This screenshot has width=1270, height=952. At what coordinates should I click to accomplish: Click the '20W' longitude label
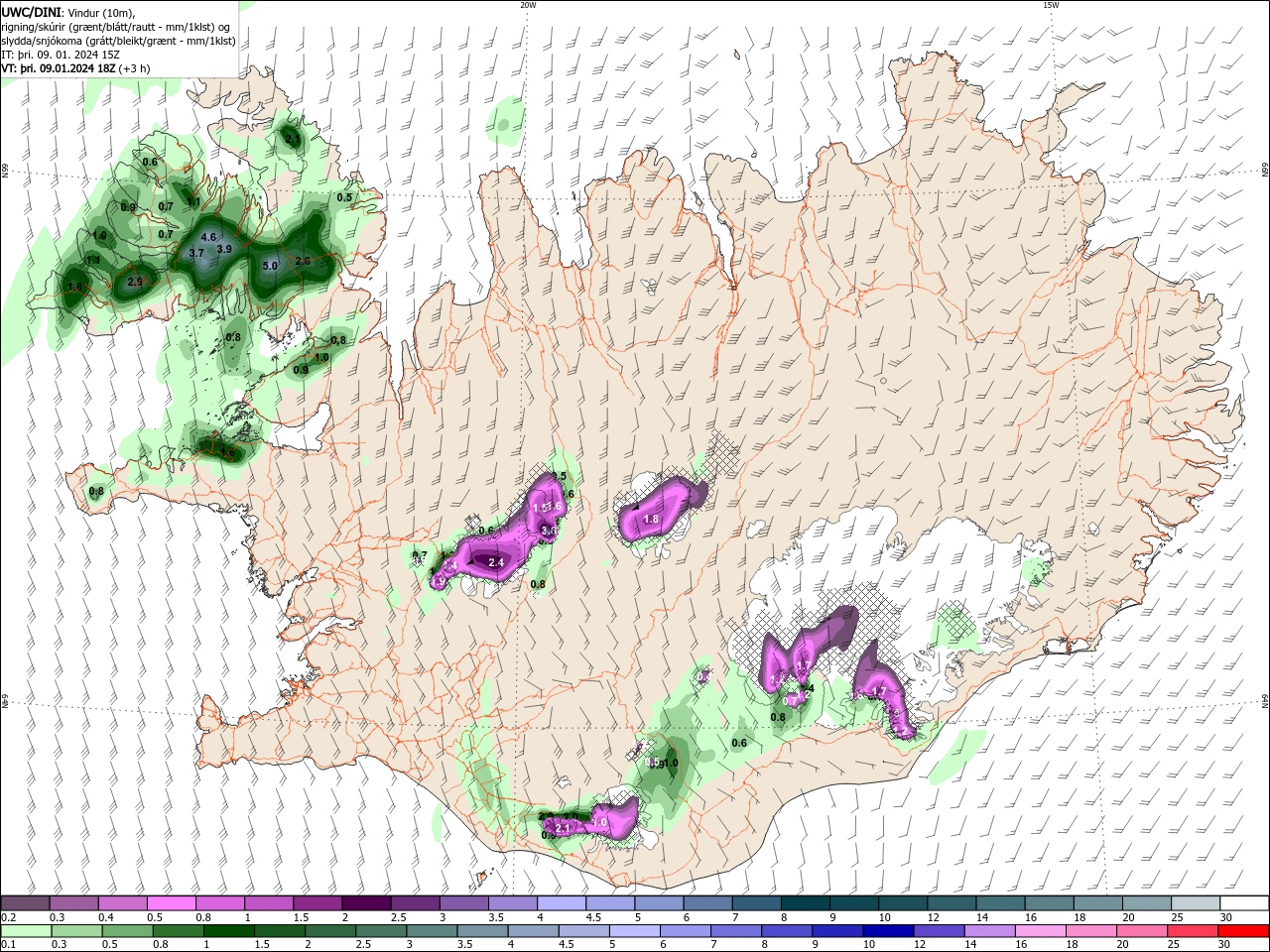pyautogui.click(x=528, y=5)
